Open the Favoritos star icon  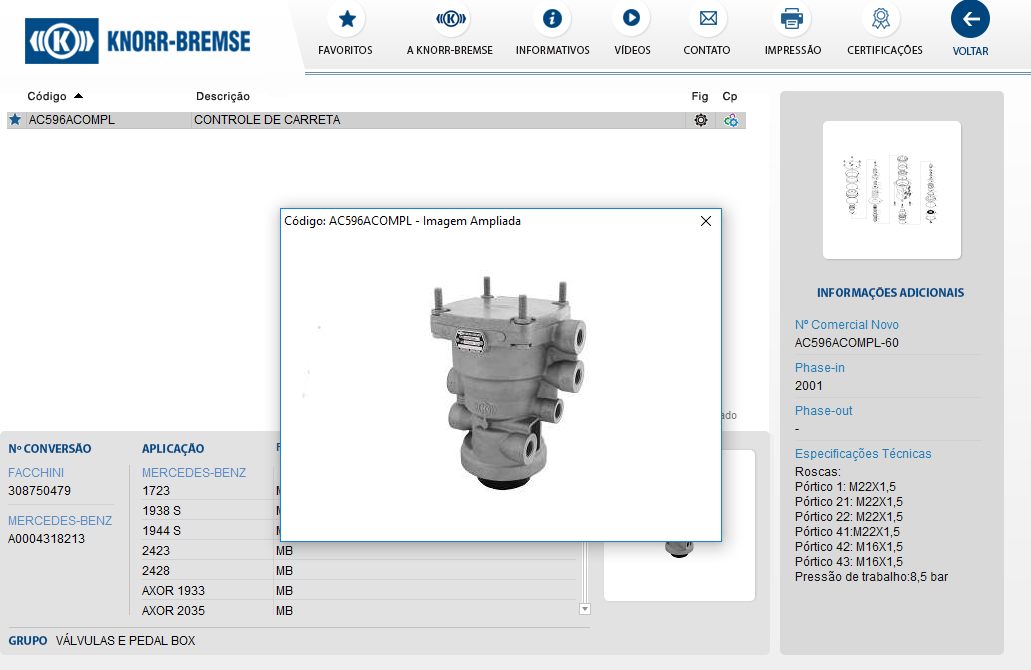coord(346,19)
